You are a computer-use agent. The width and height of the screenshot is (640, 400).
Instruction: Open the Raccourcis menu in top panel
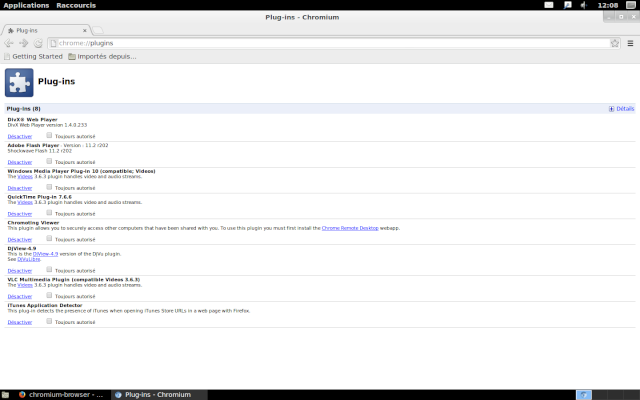[76, 5]
